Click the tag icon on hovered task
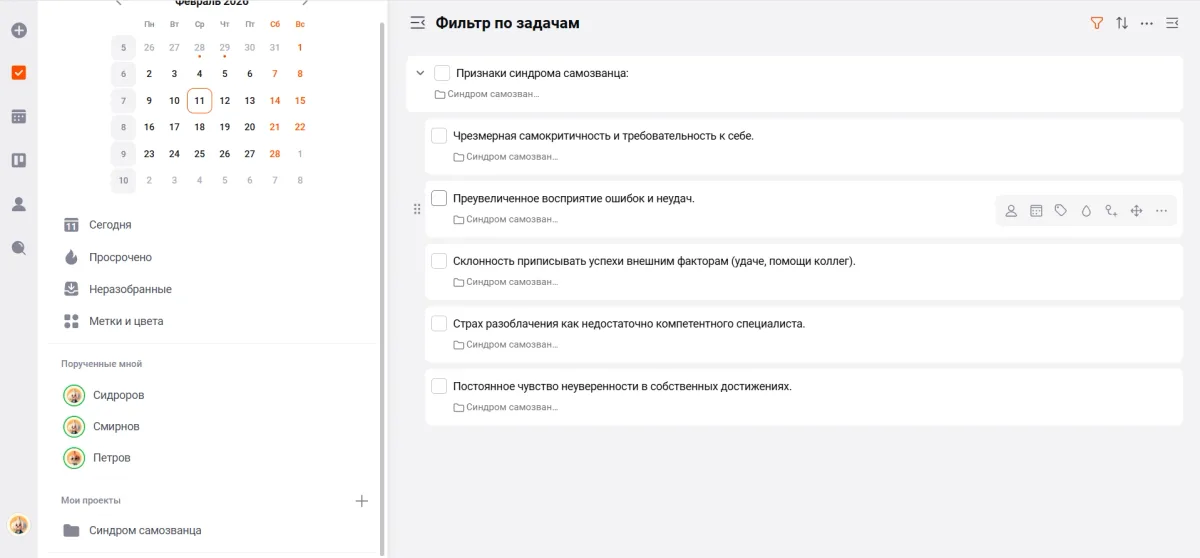Image resolution: width=1200 pixels, height=558 pixels. 1061,211
